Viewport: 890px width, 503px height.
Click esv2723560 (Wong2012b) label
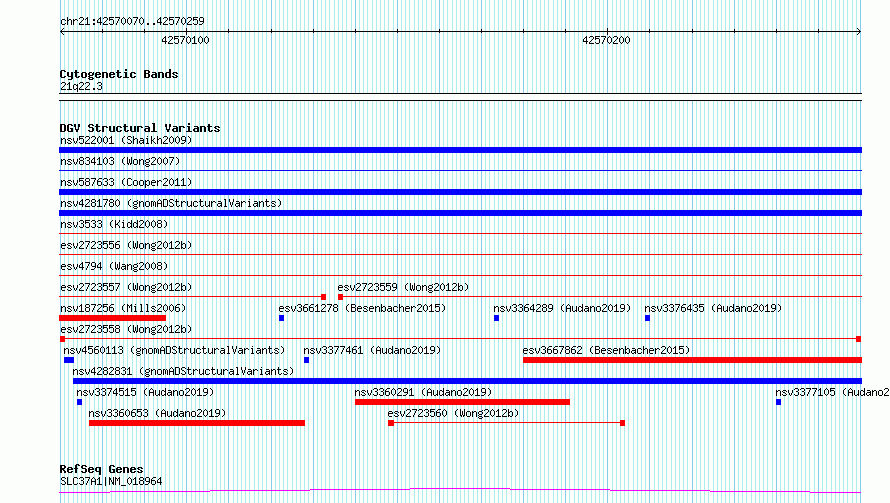click(x=453, y=413)
